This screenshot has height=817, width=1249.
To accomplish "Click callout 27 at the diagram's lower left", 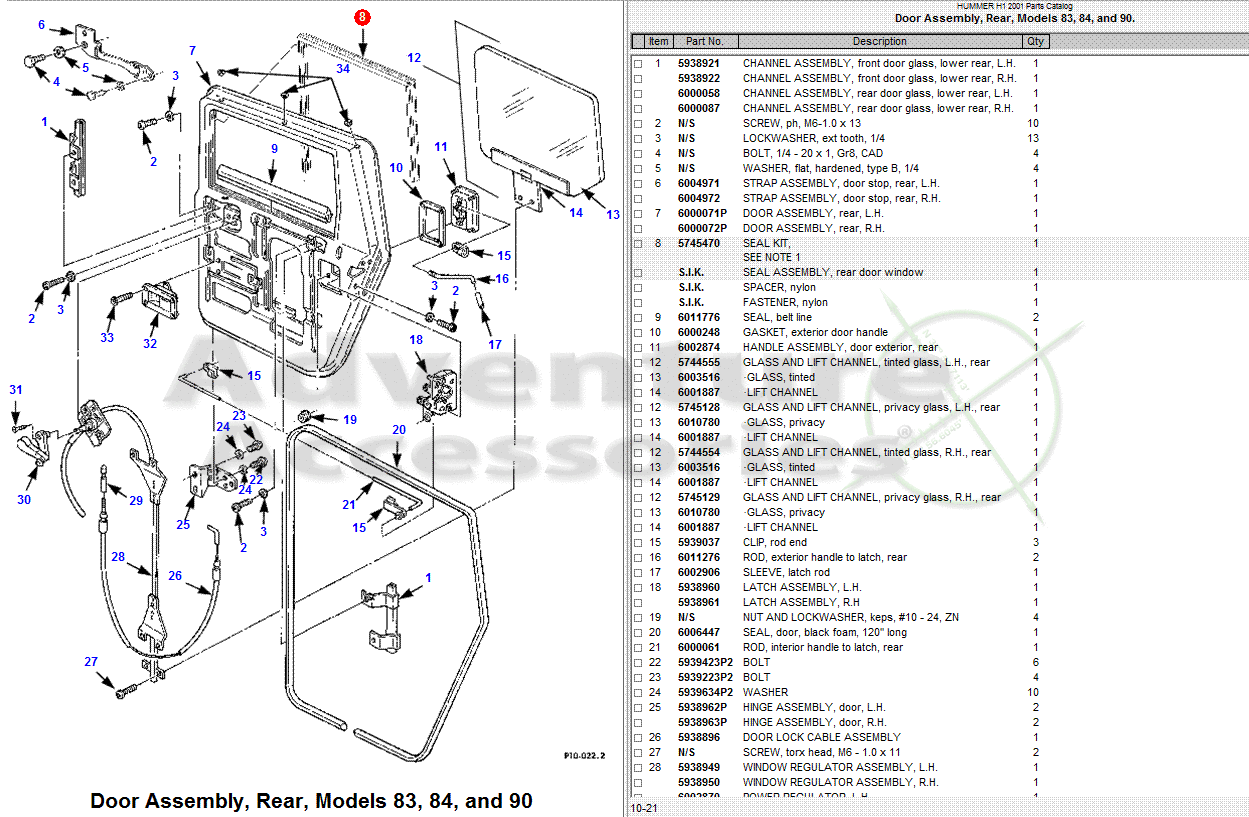I will coord(91,661).
